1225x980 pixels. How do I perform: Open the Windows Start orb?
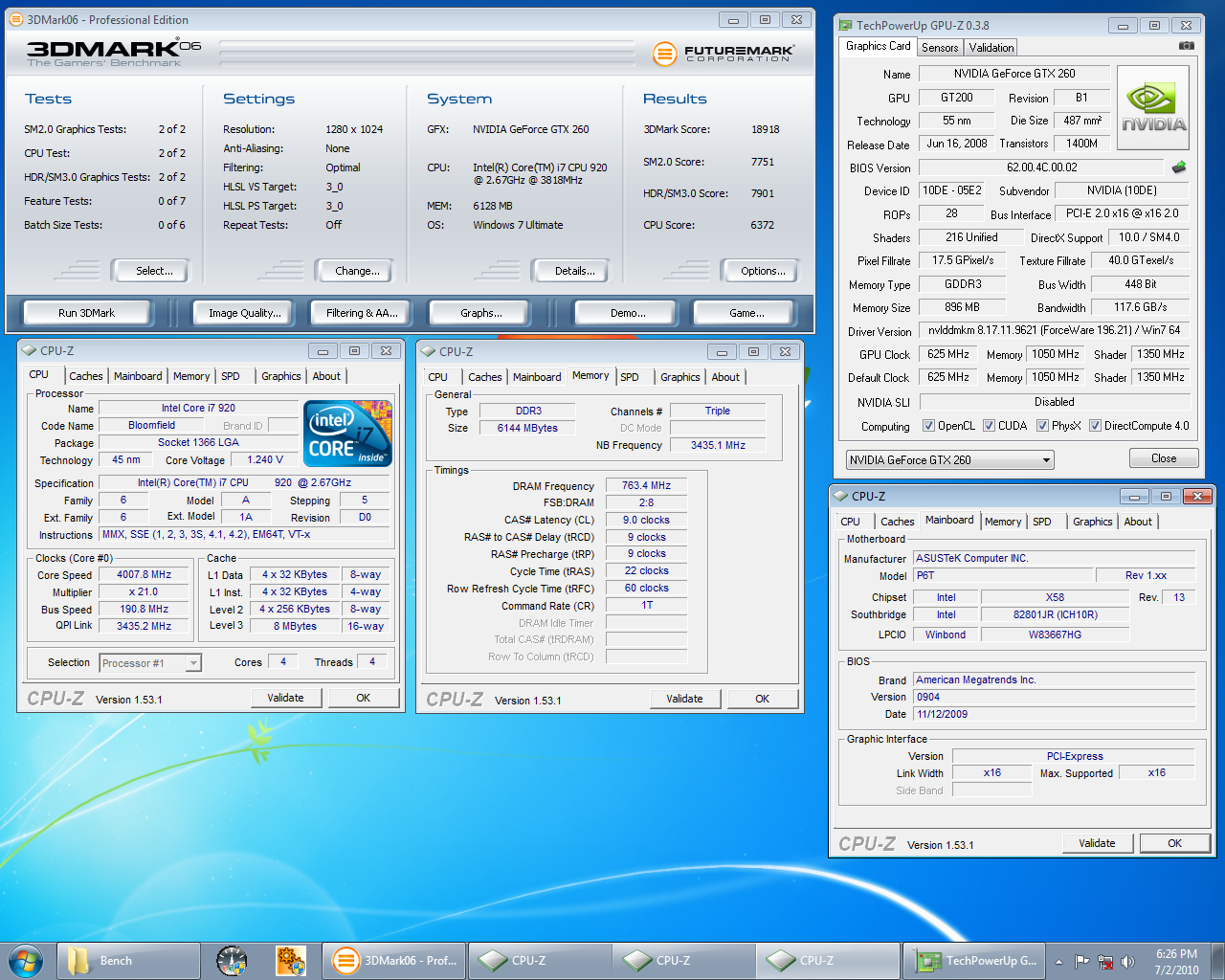coord(25,960)
